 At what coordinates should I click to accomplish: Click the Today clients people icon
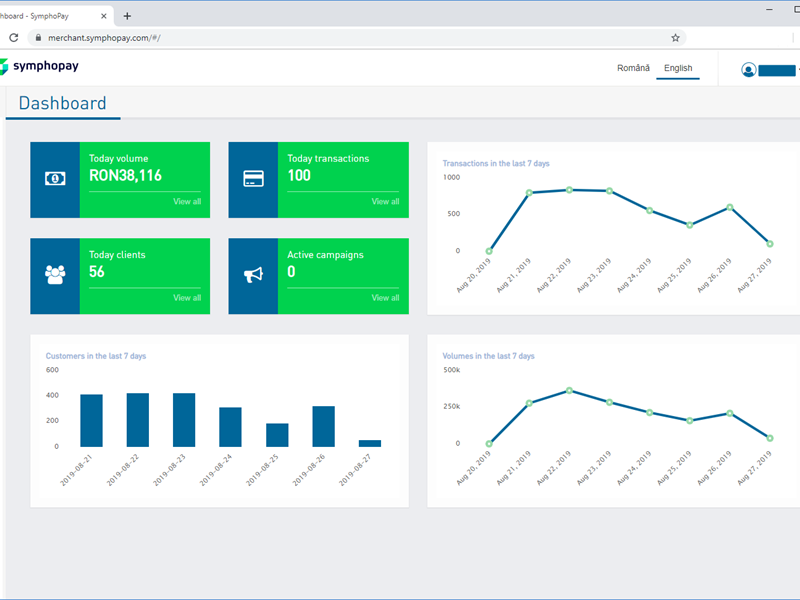tap(55, 275)
